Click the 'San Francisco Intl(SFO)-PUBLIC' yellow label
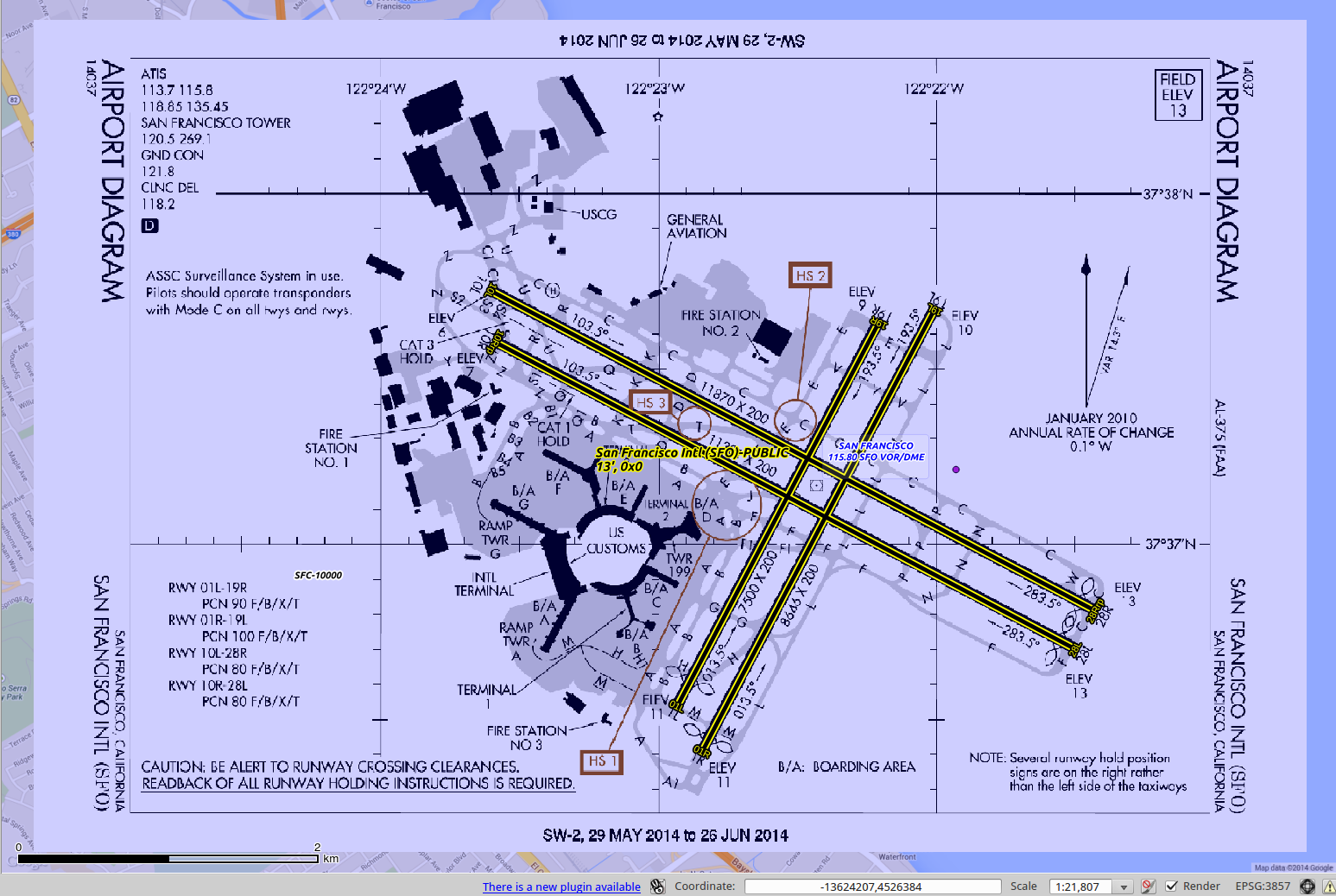1336x896 pixels. pos(693,452)
